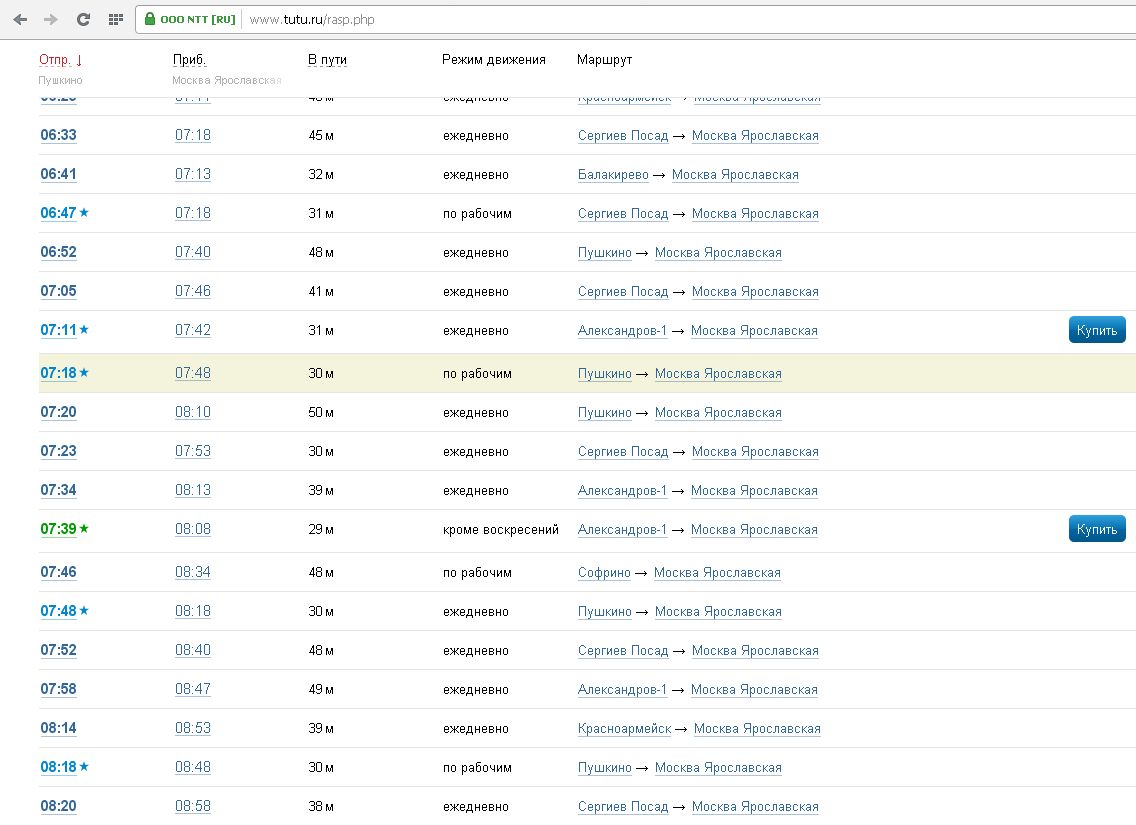This screenshot has width=1136, height=825.
Task: Open Красноармейск in the 08:14 row
Action: point(625,729)
